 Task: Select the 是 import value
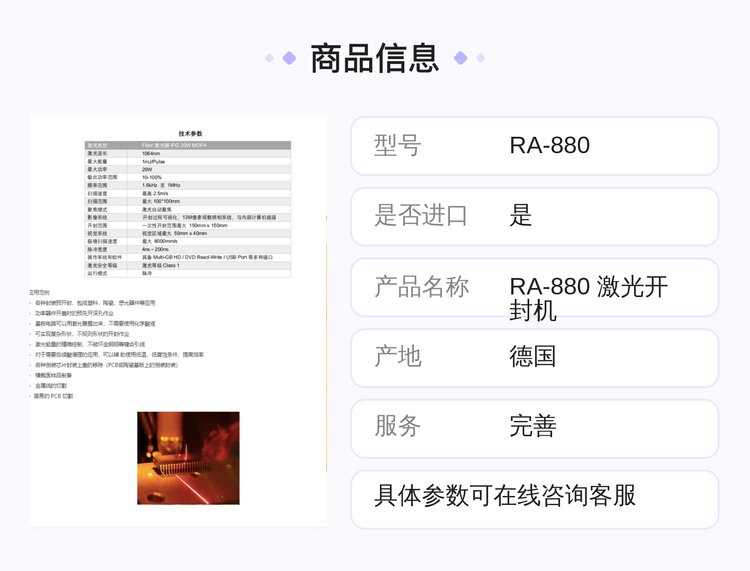pos(521,215)
